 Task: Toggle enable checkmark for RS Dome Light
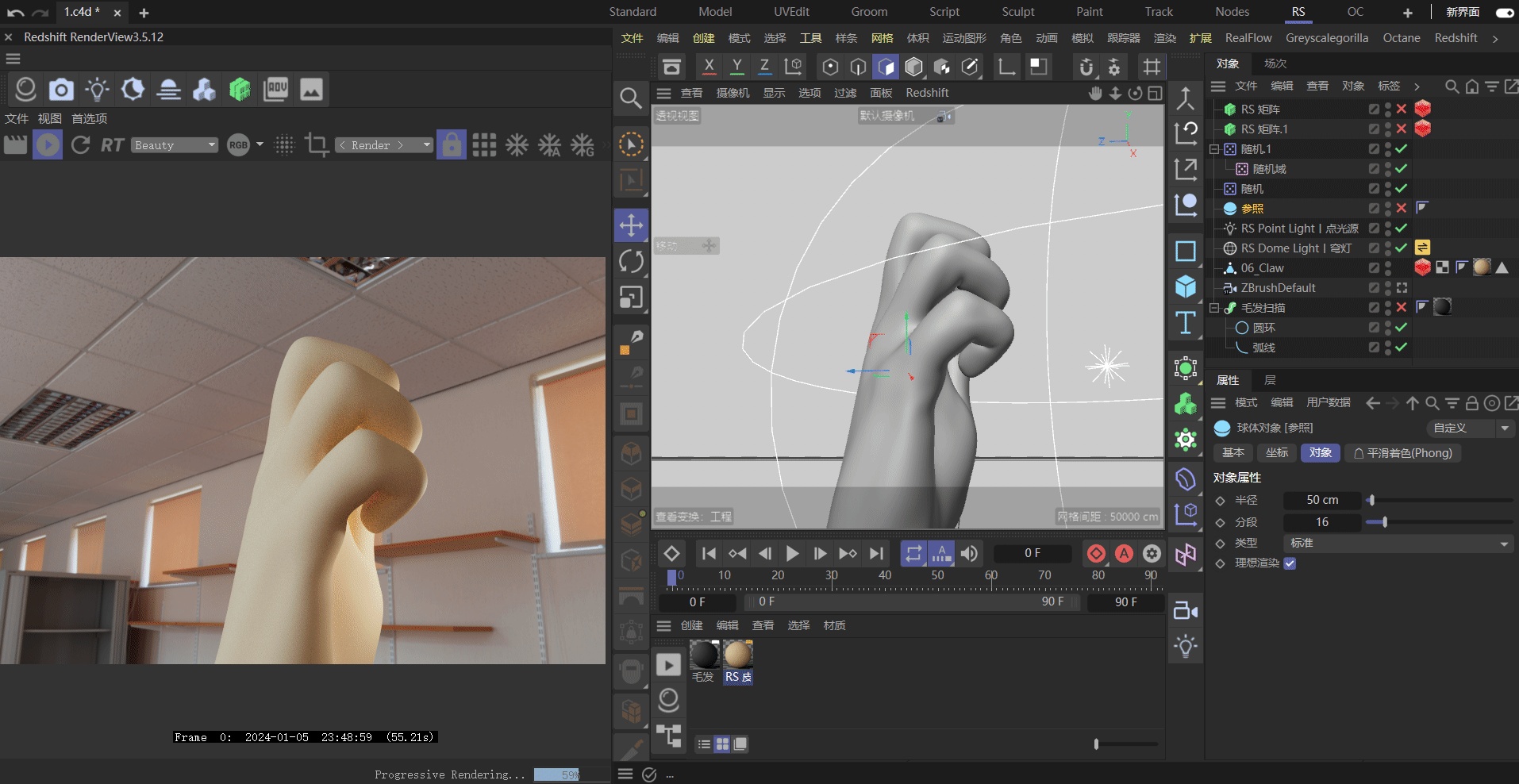[x=1402, y=248]
